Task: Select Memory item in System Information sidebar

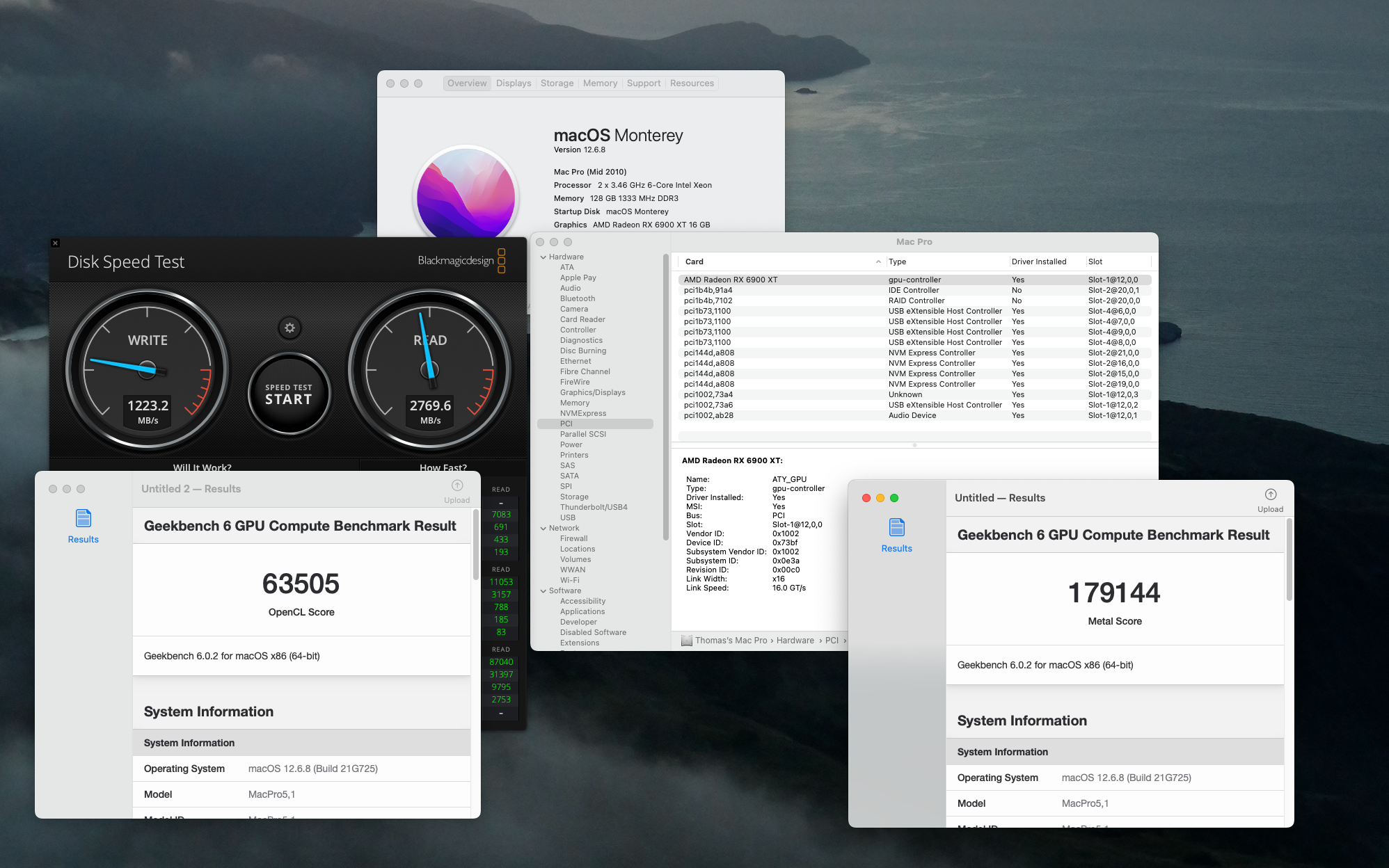Action: pyautogui.click(x=574, y=403)
